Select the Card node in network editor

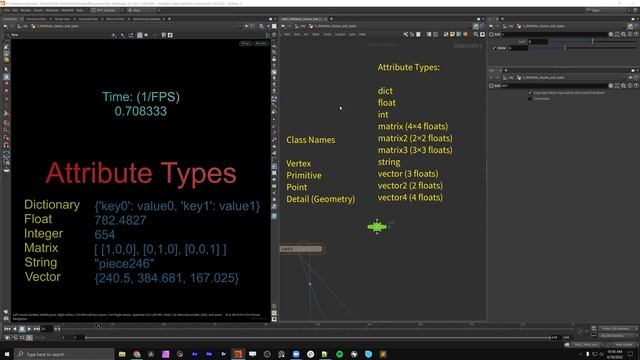[301, 249]
